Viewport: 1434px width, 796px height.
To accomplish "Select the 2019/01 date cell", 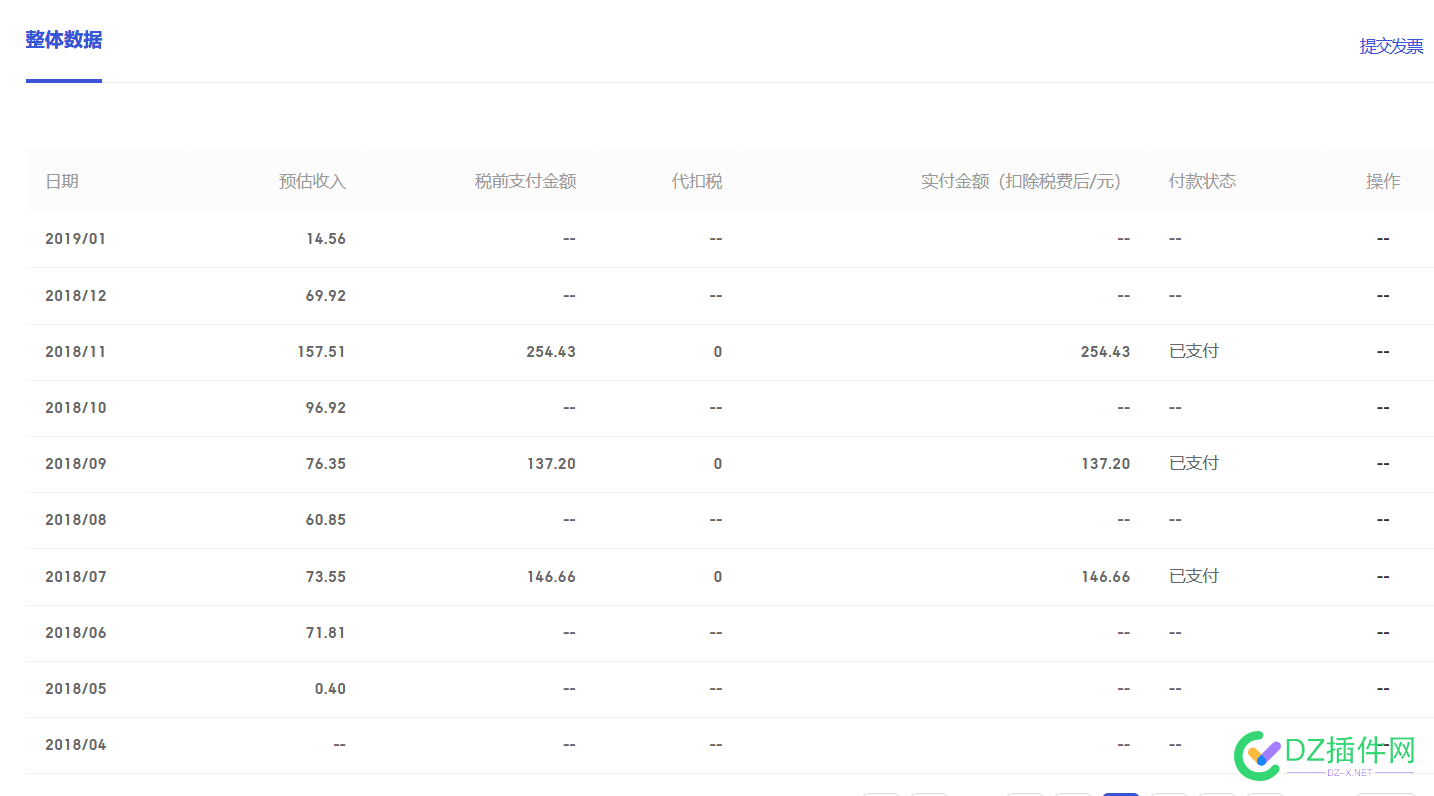I will point(75,239).
